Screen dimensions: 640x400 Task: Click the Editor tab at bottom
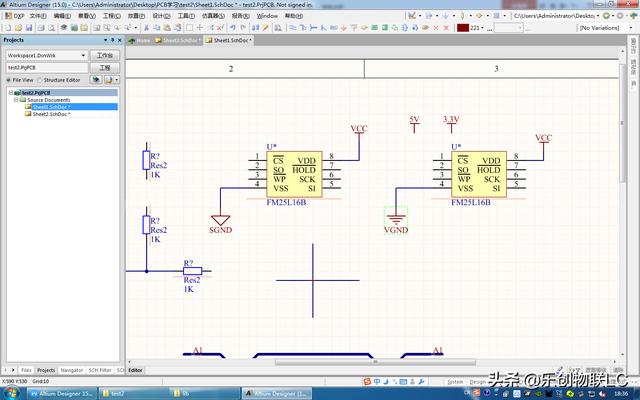[x=136, y=370]
